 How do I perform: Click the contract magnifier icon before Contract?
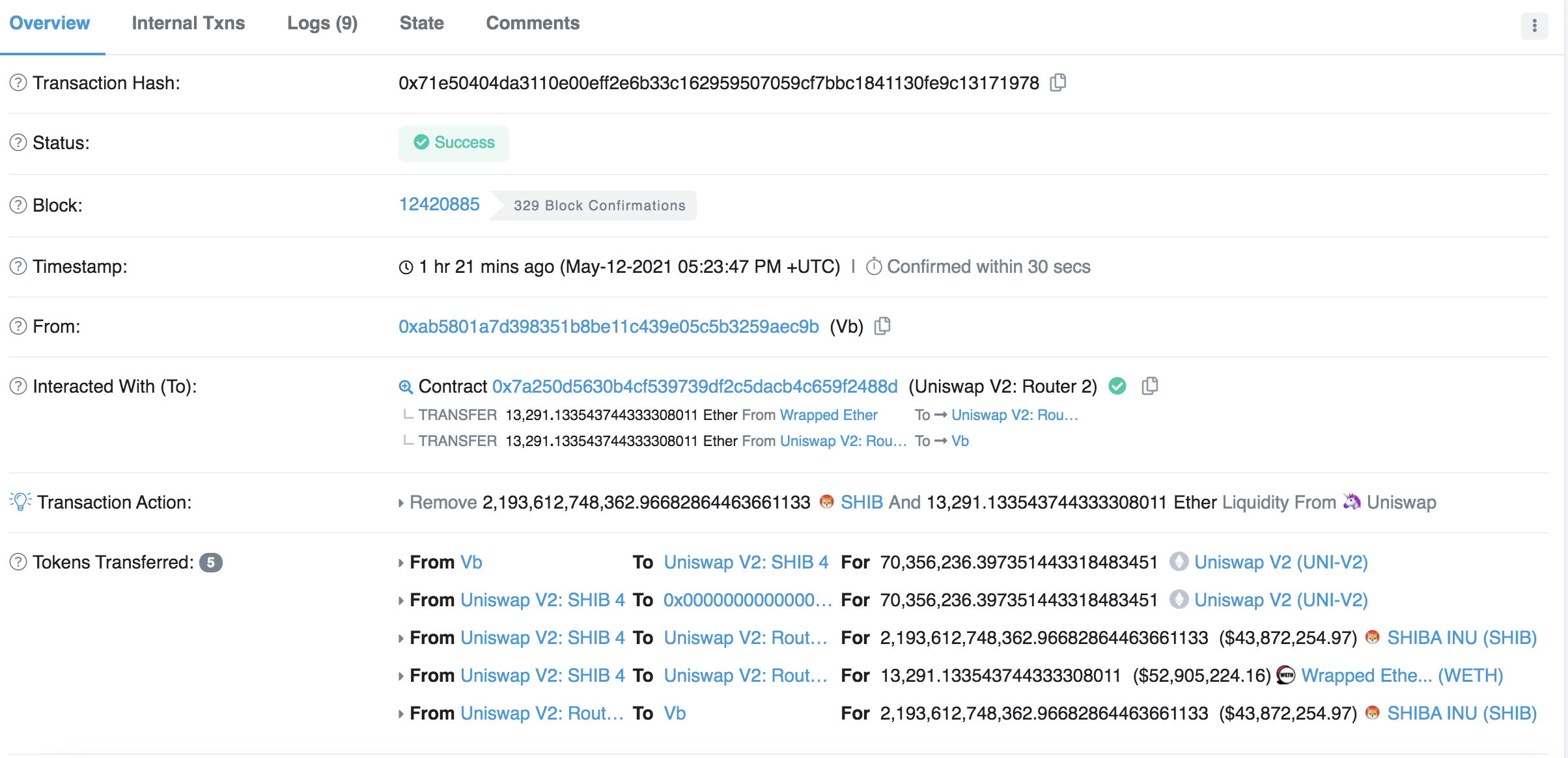406,387
